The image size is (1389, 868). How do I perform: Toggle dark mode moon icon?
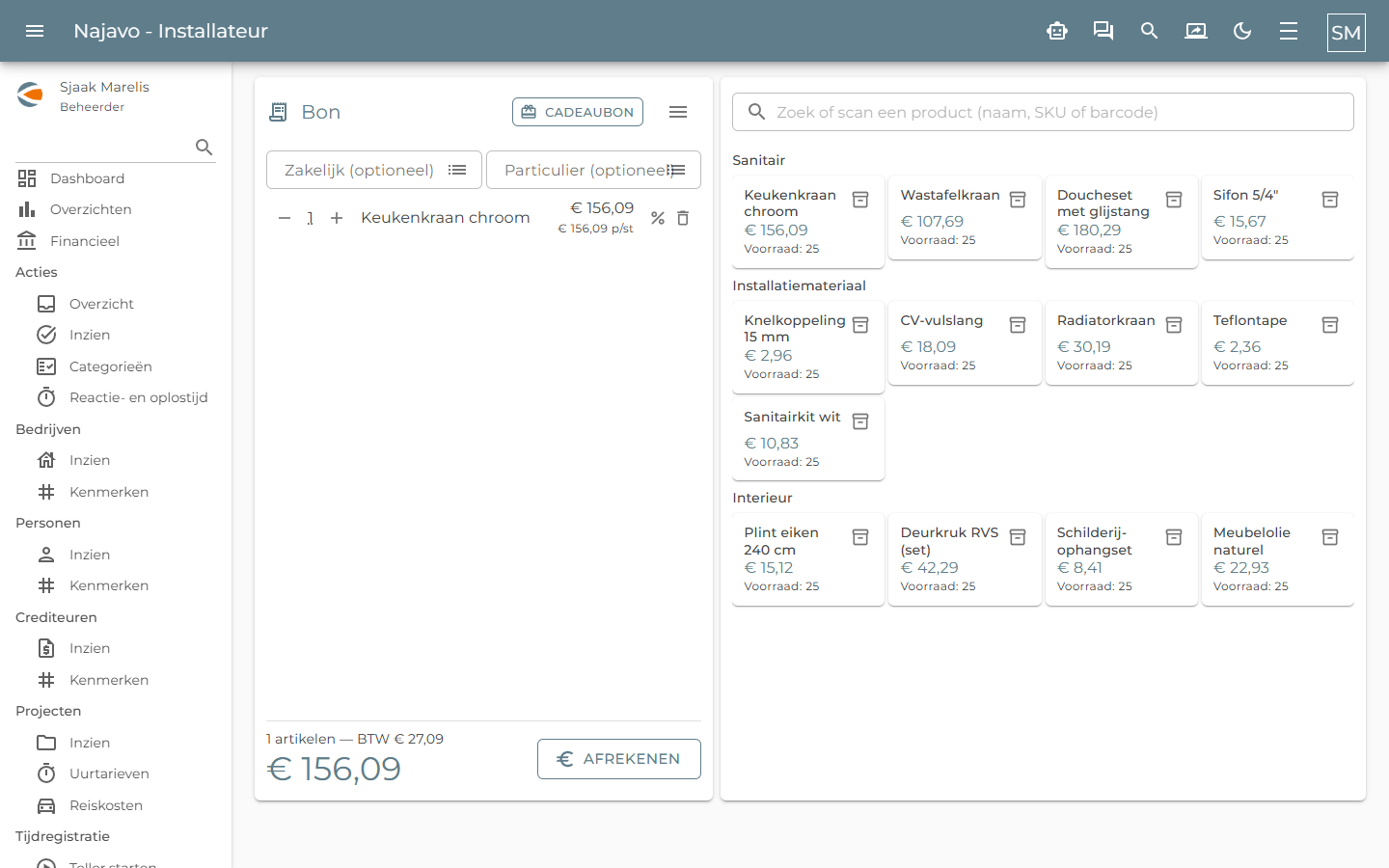coord(1242,31)
